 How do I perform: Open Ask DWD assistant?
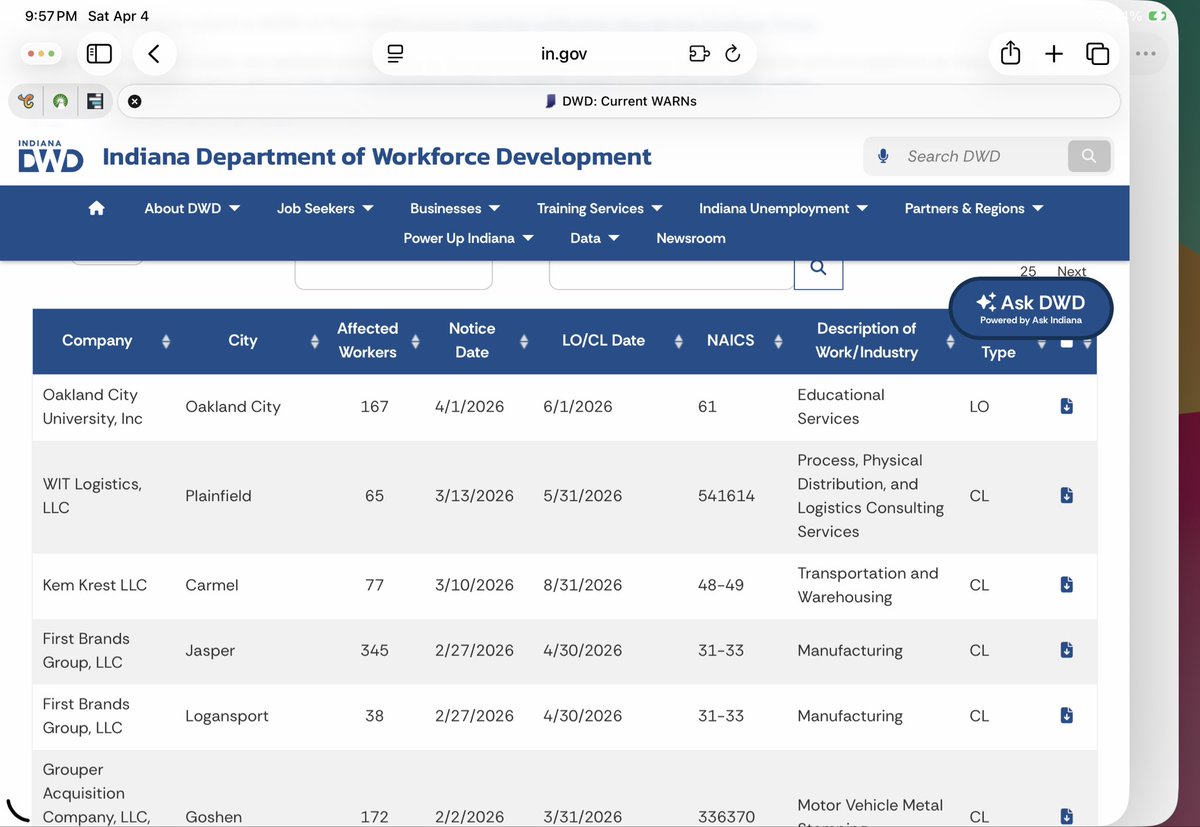(x=1030, y=308)
